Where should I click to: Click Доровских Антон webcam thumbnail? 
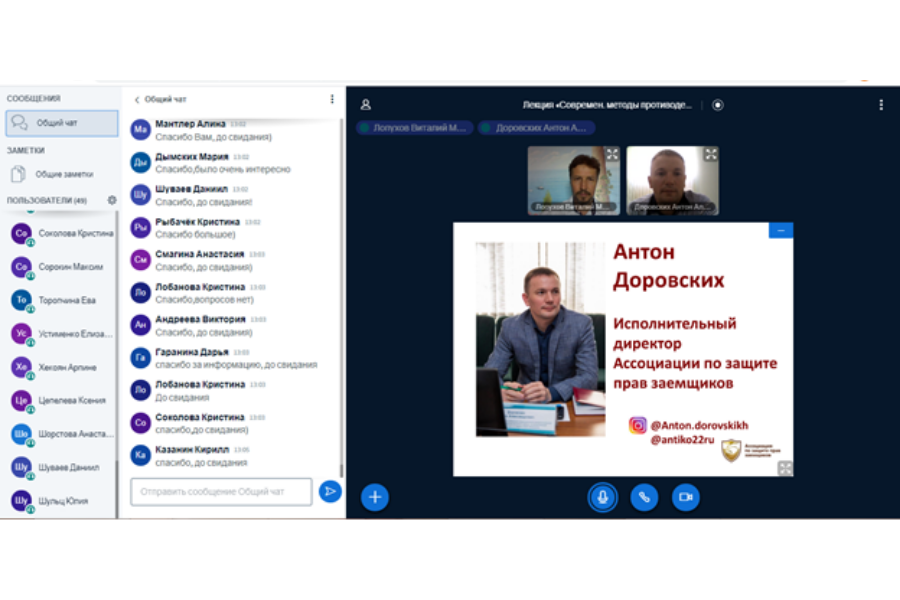[x=672, y=180]
